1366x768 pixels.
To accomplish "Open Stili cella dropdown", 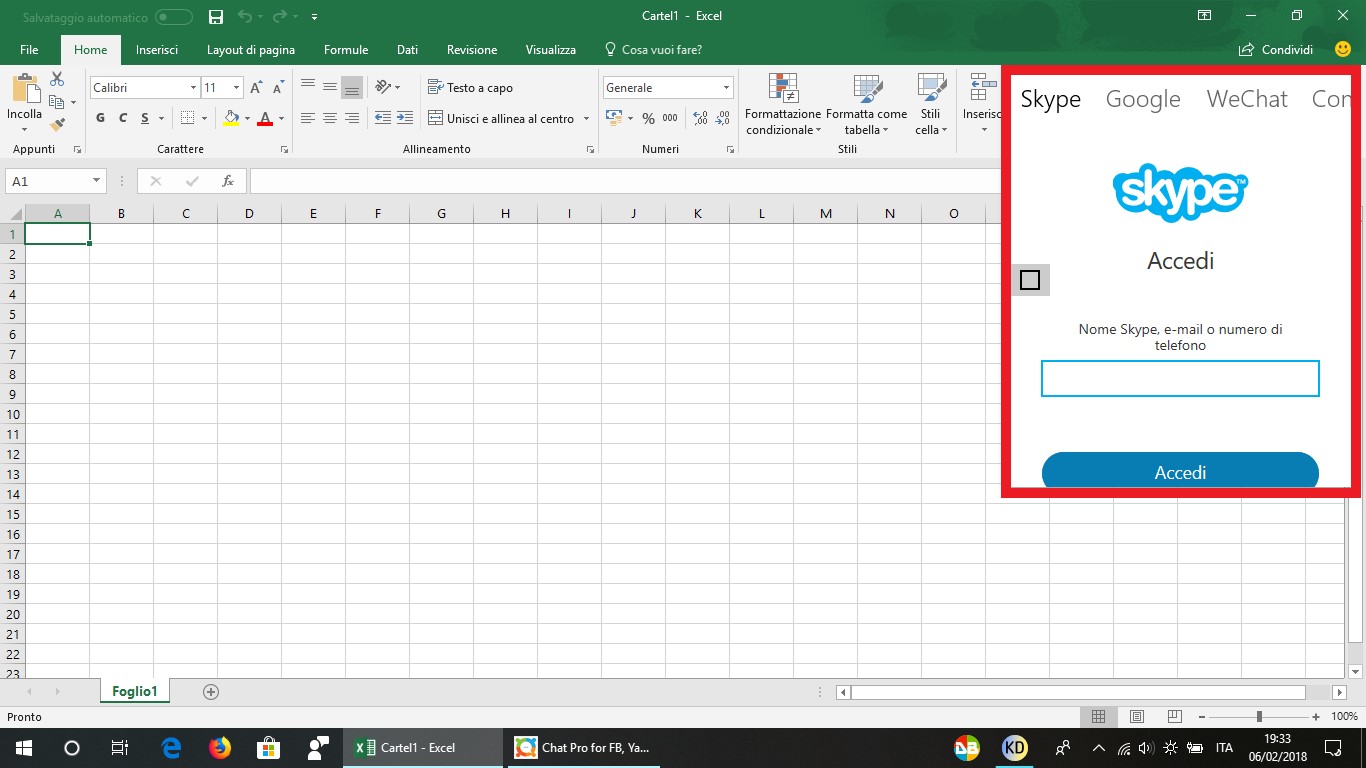I will [x=930, y=104].
